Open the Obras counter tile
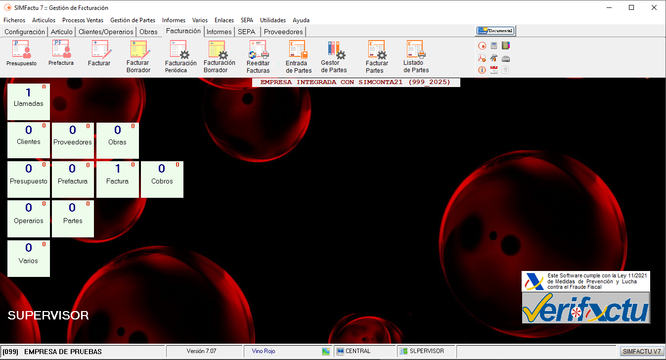 pos(117,141)
